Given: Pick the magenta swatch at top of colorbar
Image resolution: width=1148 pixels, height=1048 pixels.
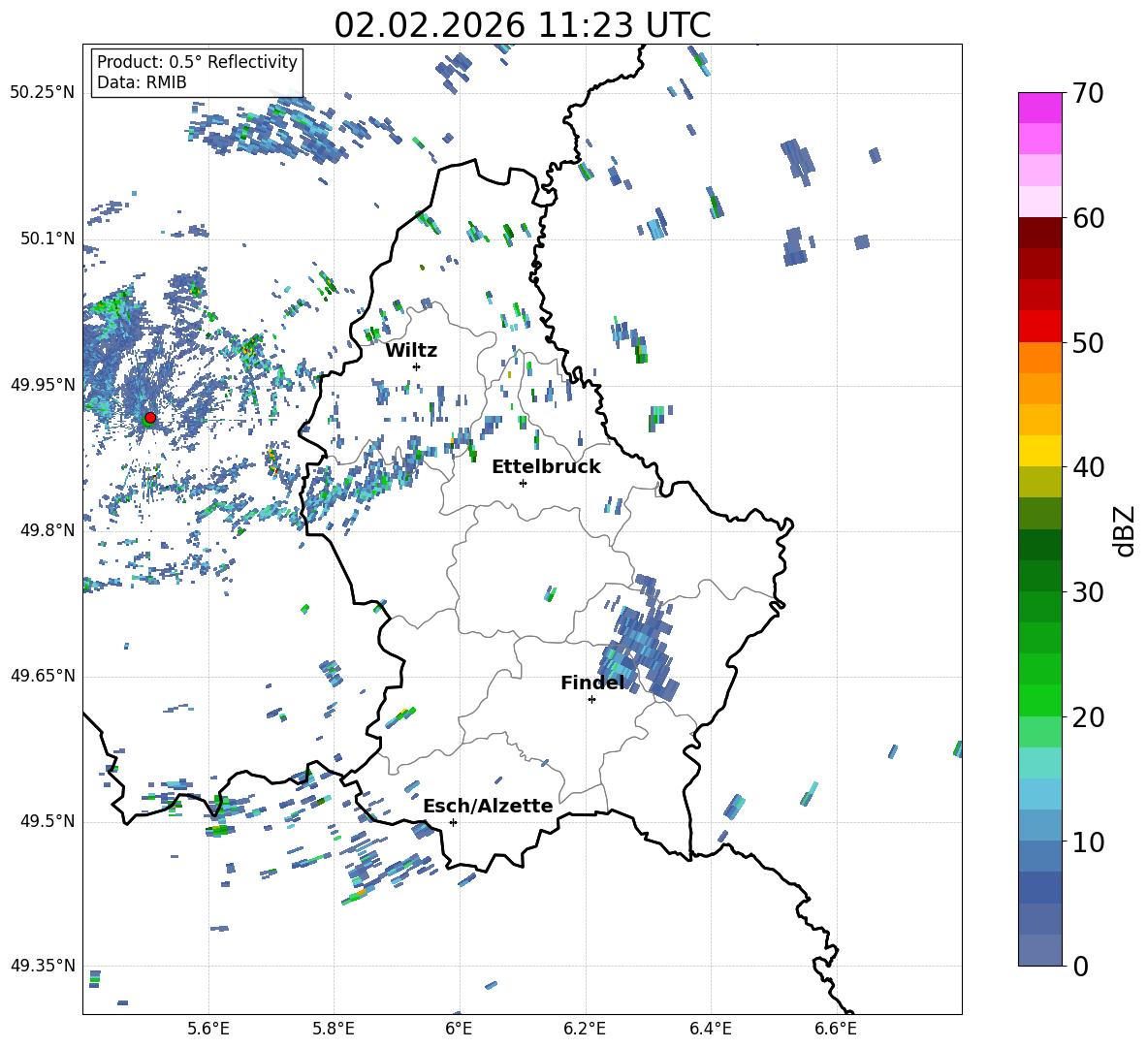Looking at the screenshot, I should tap(1040, 108).
